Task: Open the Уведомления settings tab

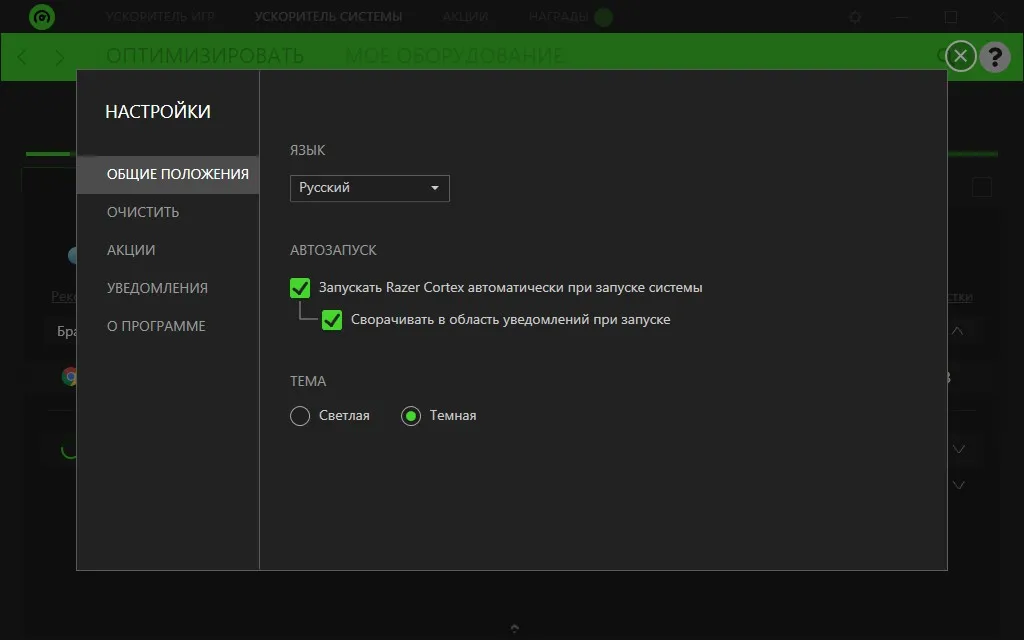Action: 157,288
